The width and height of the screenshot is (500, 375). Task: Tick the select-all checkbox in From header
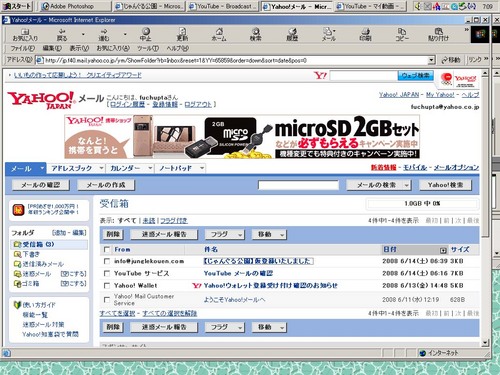pos(107,250)
